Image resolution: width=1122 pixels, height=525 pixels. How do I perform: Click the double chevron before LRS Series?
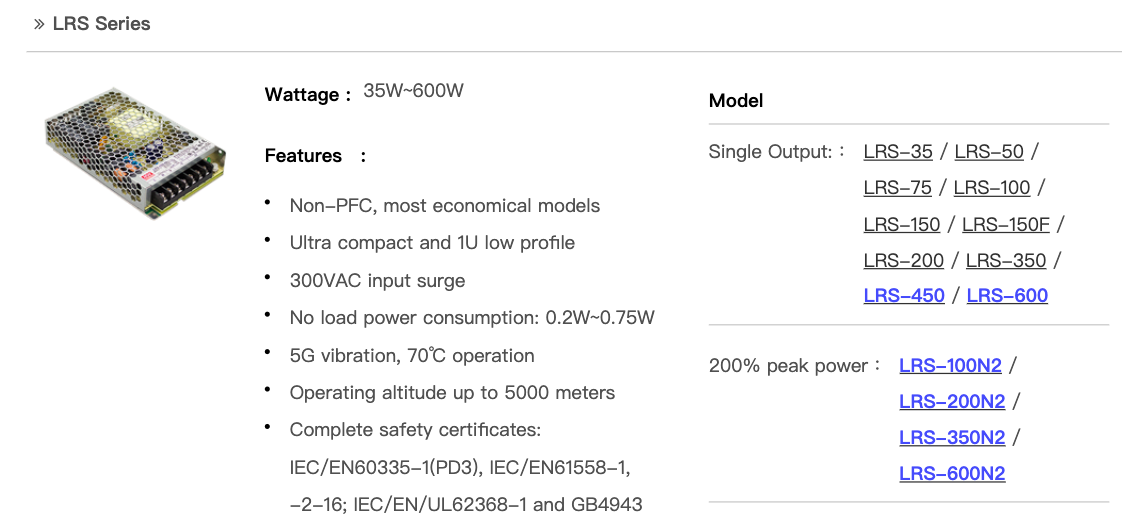click(x=39, y=24)
